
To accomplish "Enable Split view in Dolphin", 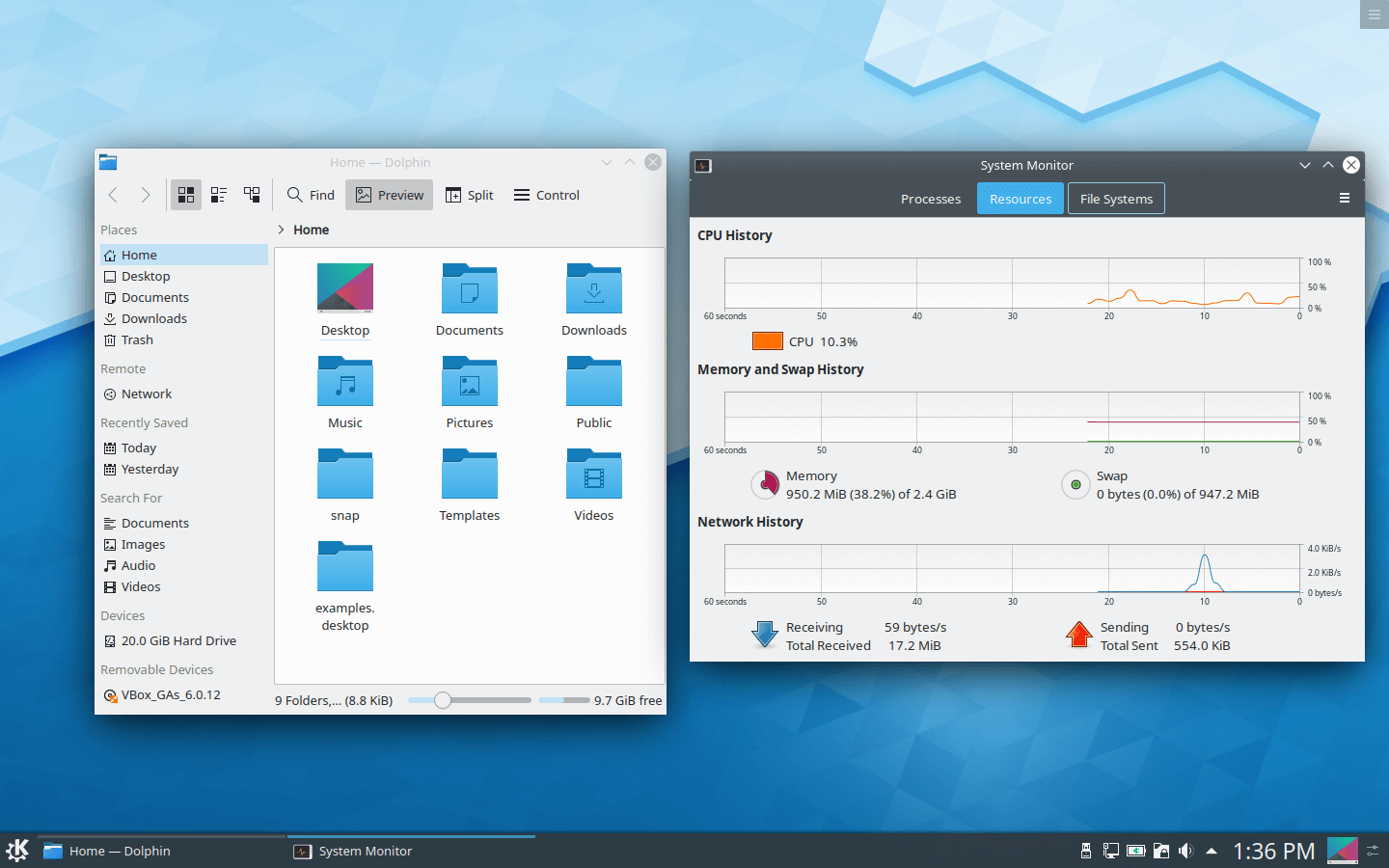I will point(470,195).
